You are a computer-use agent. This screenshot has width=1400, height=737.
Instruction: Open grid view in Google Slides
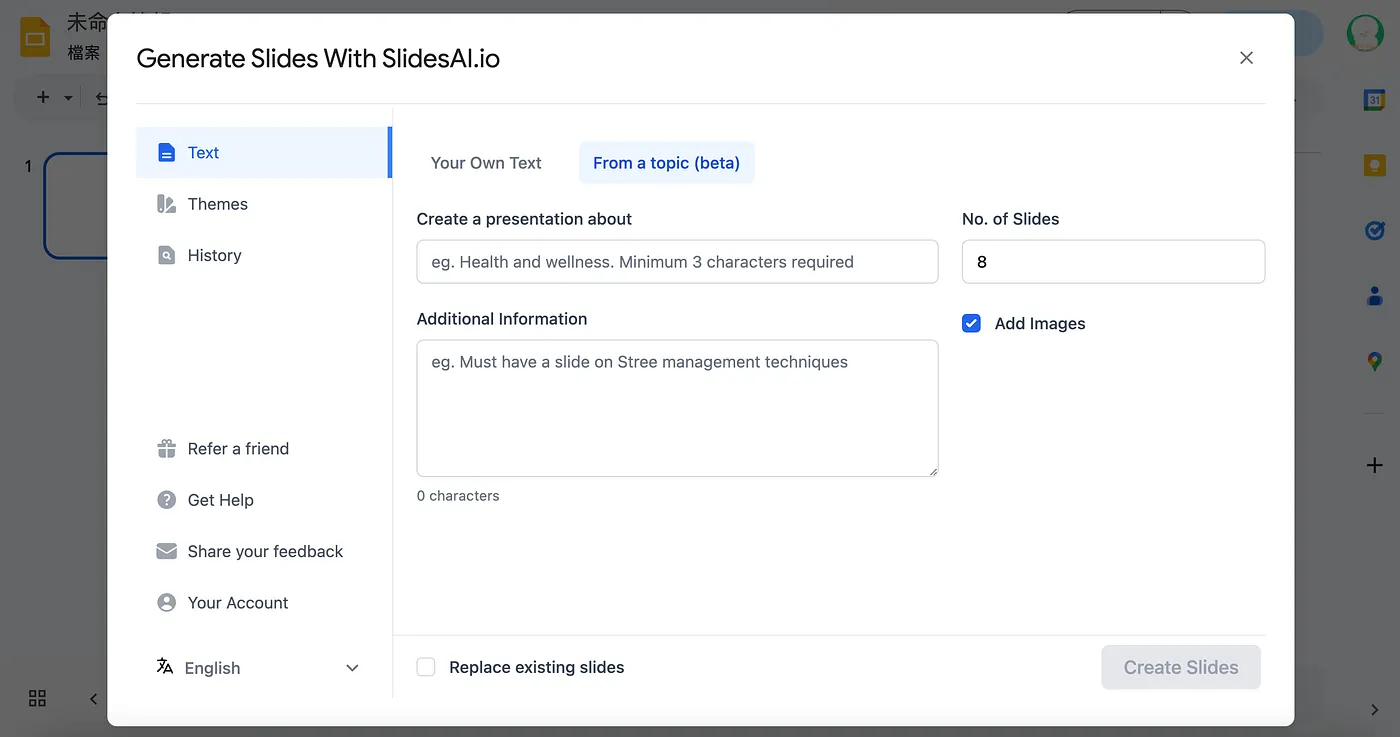tap(37, 698)
